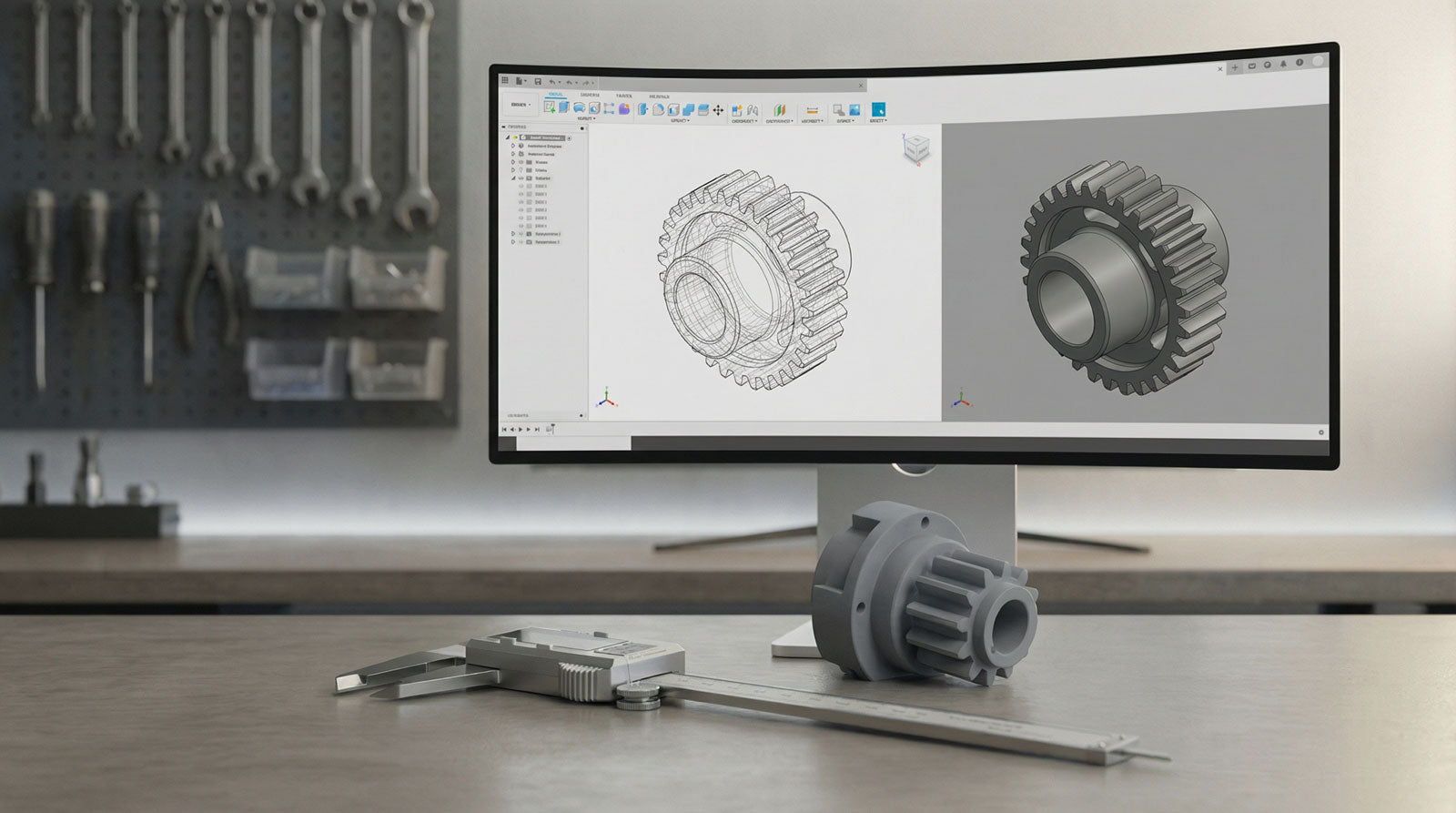Select Create Sketch tool with green plus
Image resolution: width=1456 pixels, height=813 pixels.
550,107
